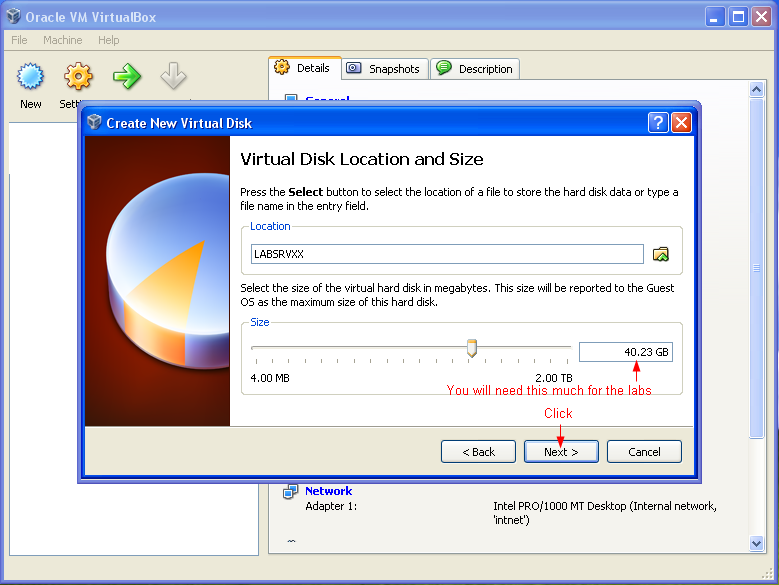Open the Machine menu

coord(63,40)
